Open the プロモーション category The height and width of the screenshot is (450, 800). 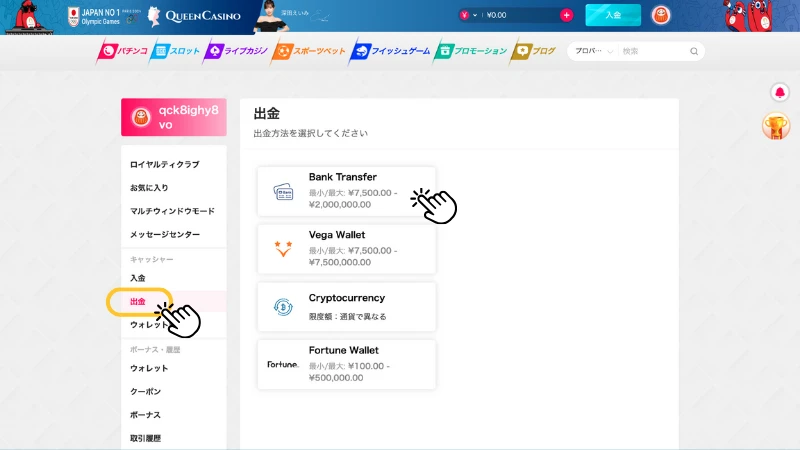pyautogui.click(x=471, y=51)
